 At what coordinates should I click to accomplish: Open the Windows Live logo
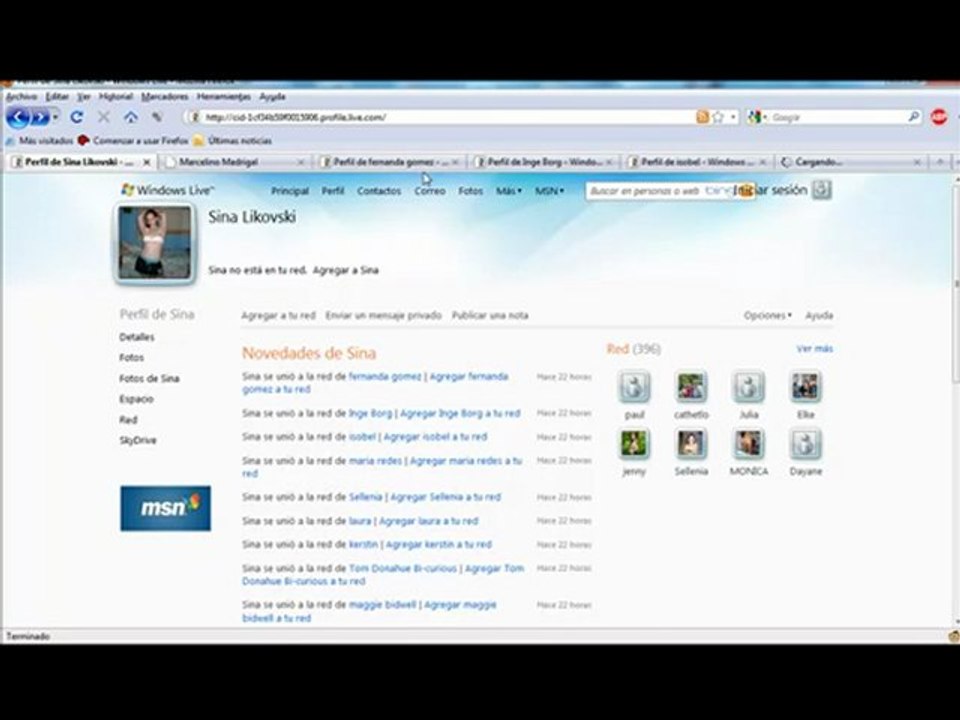[x=168, y=190]
